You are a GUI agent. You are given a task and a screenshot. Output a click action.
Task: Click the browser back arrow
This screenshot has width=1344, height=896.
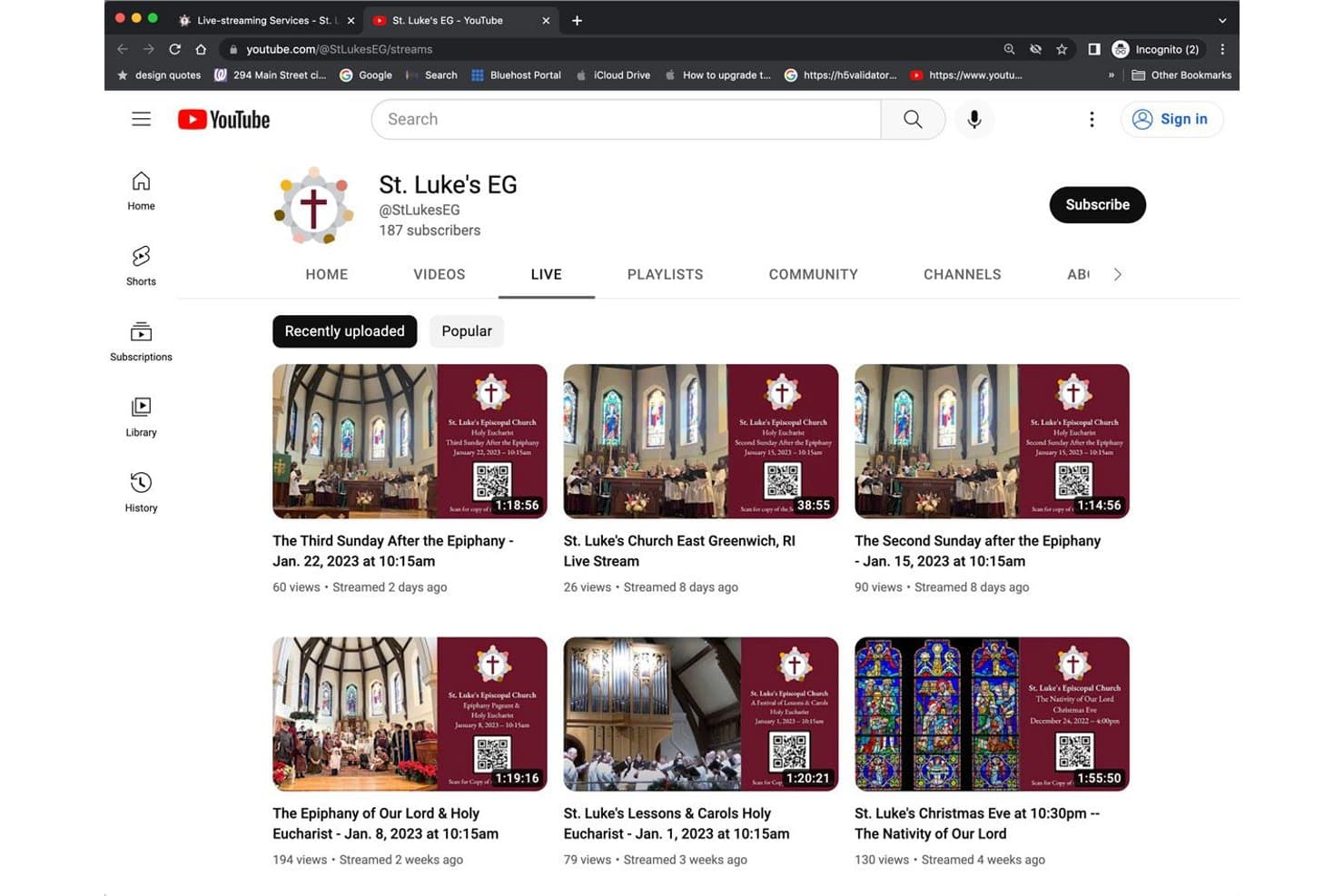123,49
